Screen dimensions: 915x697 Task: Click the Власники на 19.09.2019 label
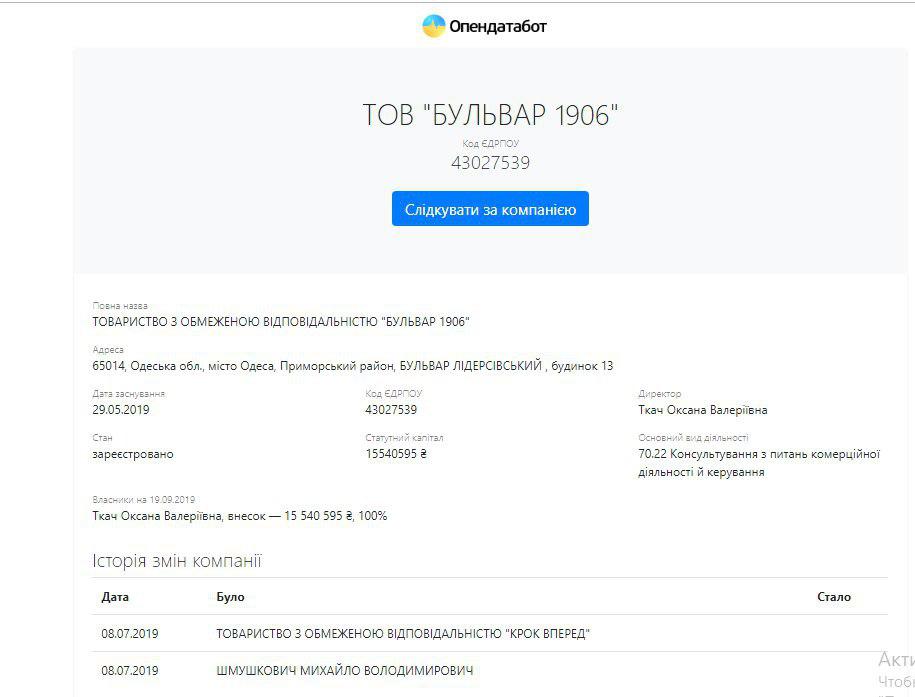144,500
